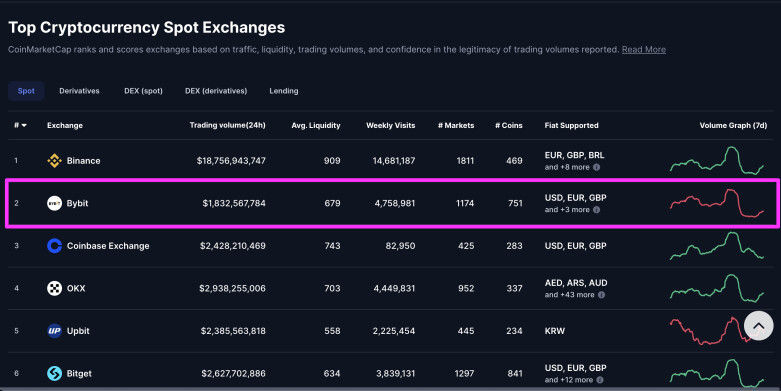
Task: Click Binance markets count 1811
Action: (x=465, y=161)
